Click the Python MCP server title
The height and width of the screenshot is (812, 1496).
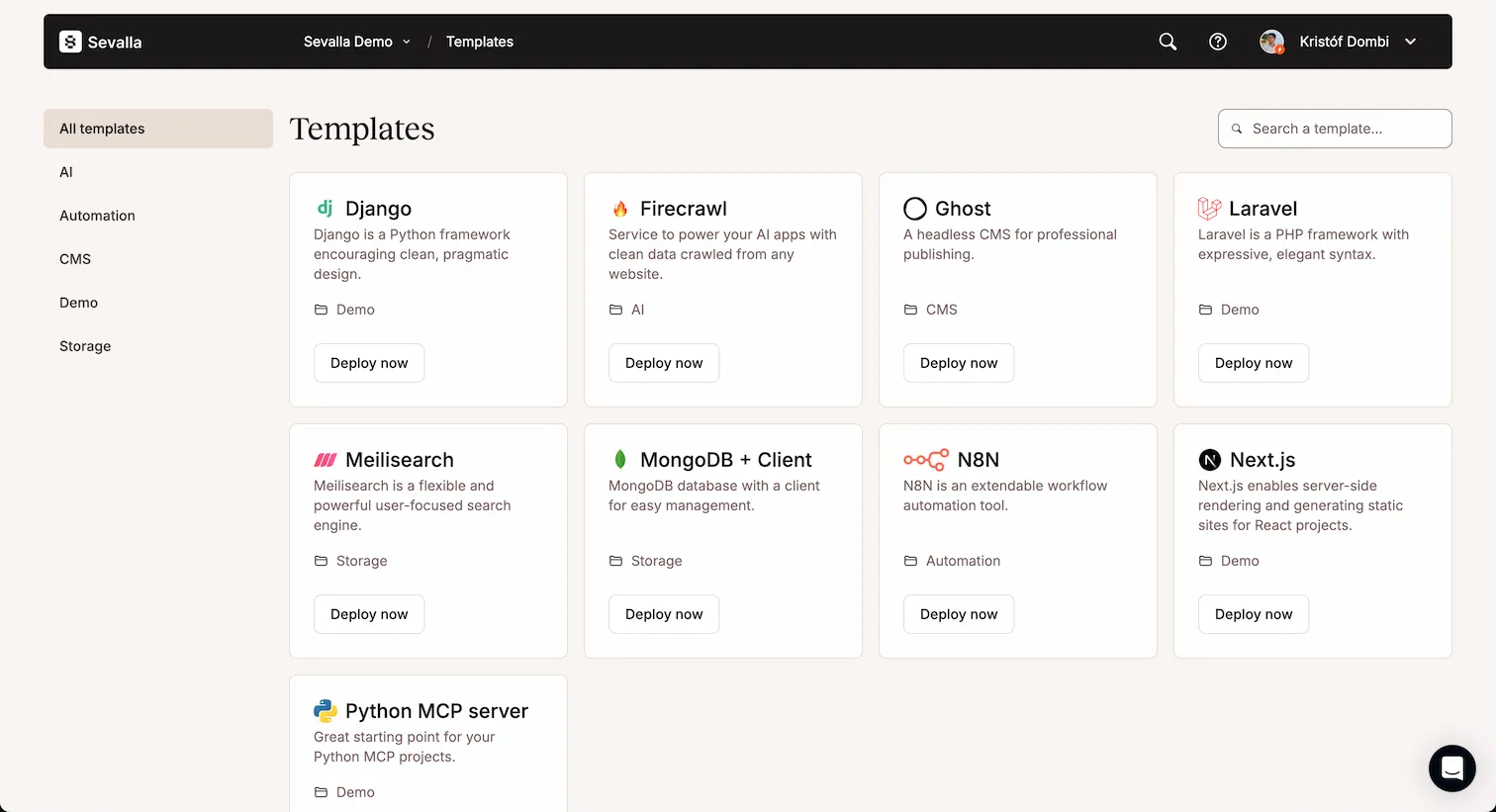click(436, 711)
